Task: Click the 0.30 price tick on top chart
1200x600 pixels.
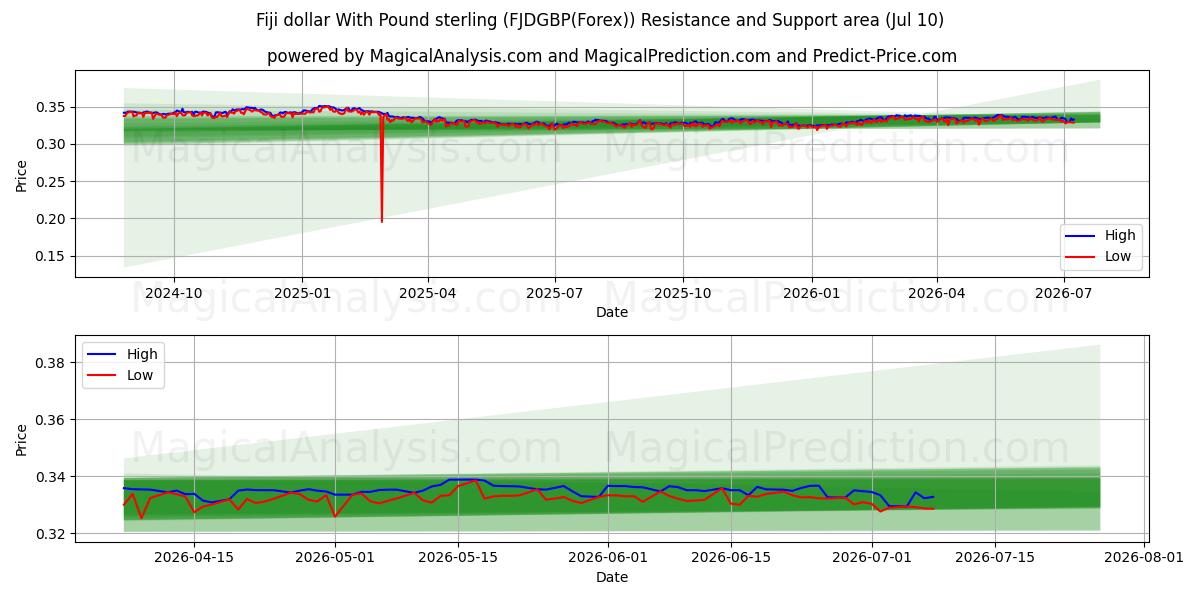Action: (x=52, y=144)
